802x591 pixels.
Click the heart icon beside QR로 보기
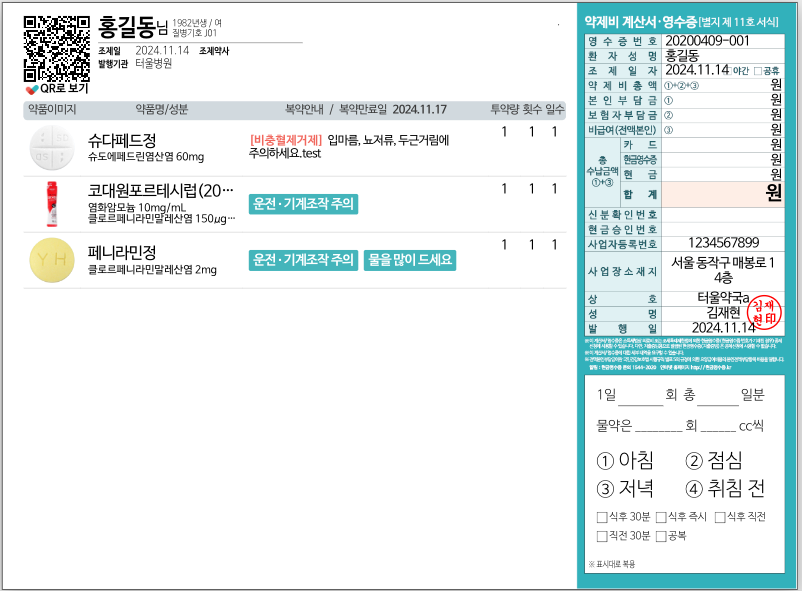(x=32, y=89)
